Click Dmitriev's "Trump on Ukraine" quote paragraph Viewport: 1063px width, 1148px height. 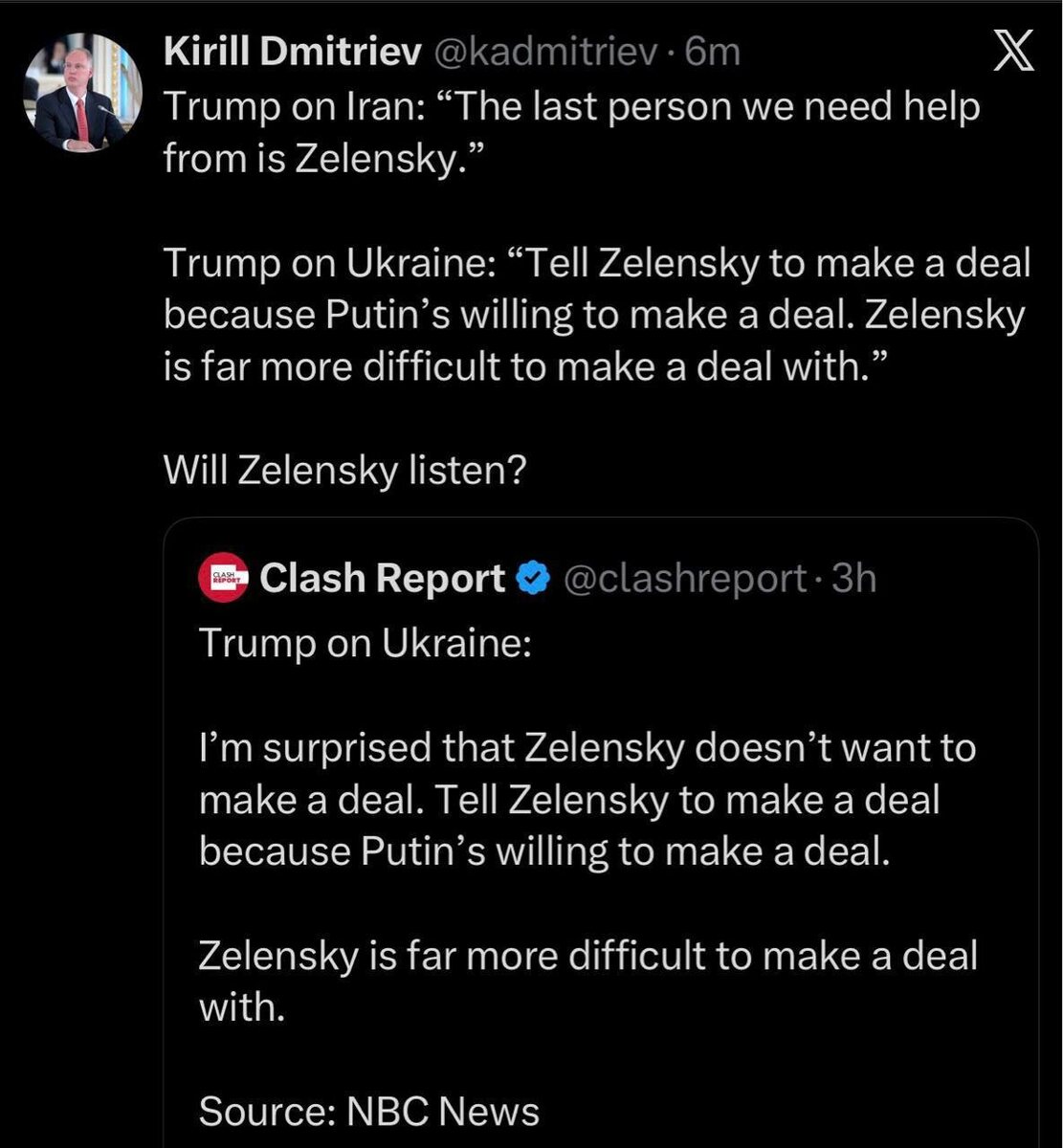pos(593,314)
